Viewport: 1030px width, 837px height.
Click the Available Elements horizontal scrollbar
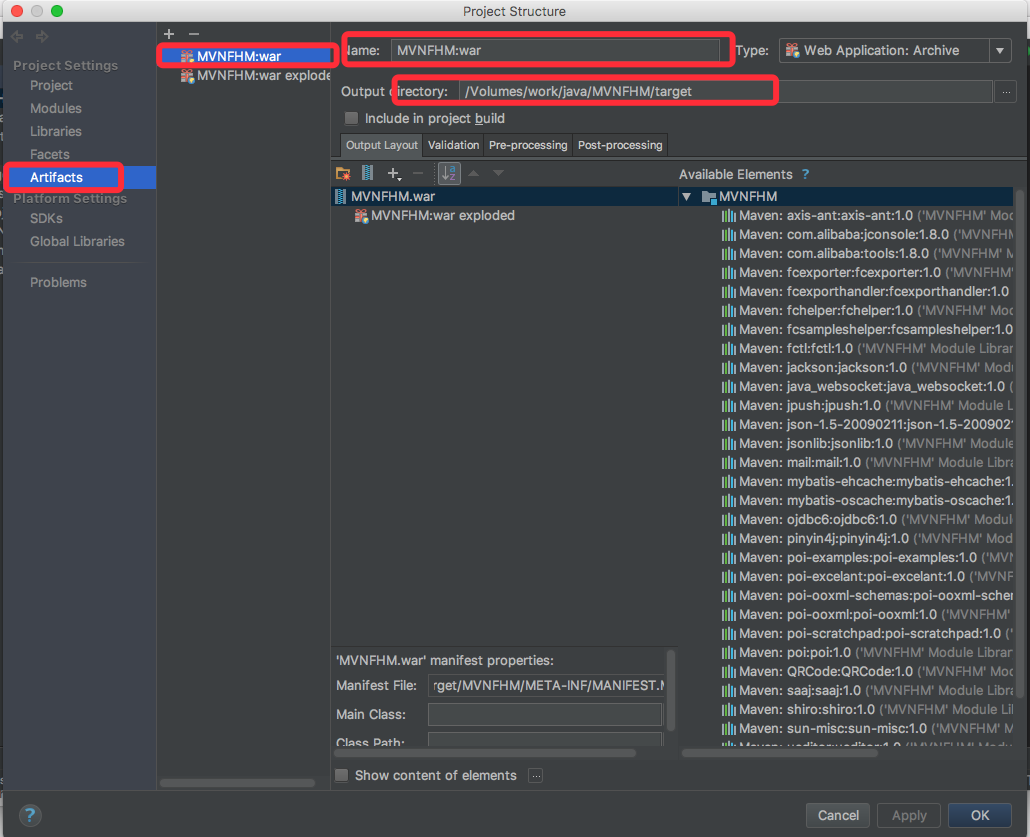(x=780, y=753)
